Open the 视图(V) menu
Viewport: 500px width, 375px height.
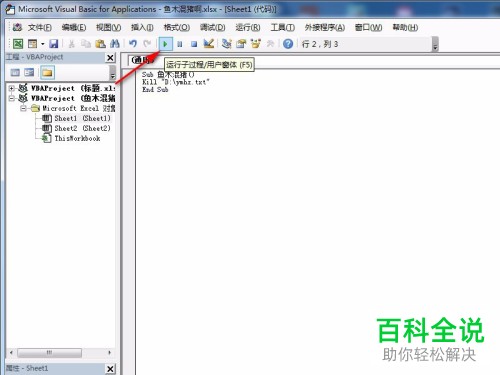(108, 27)
